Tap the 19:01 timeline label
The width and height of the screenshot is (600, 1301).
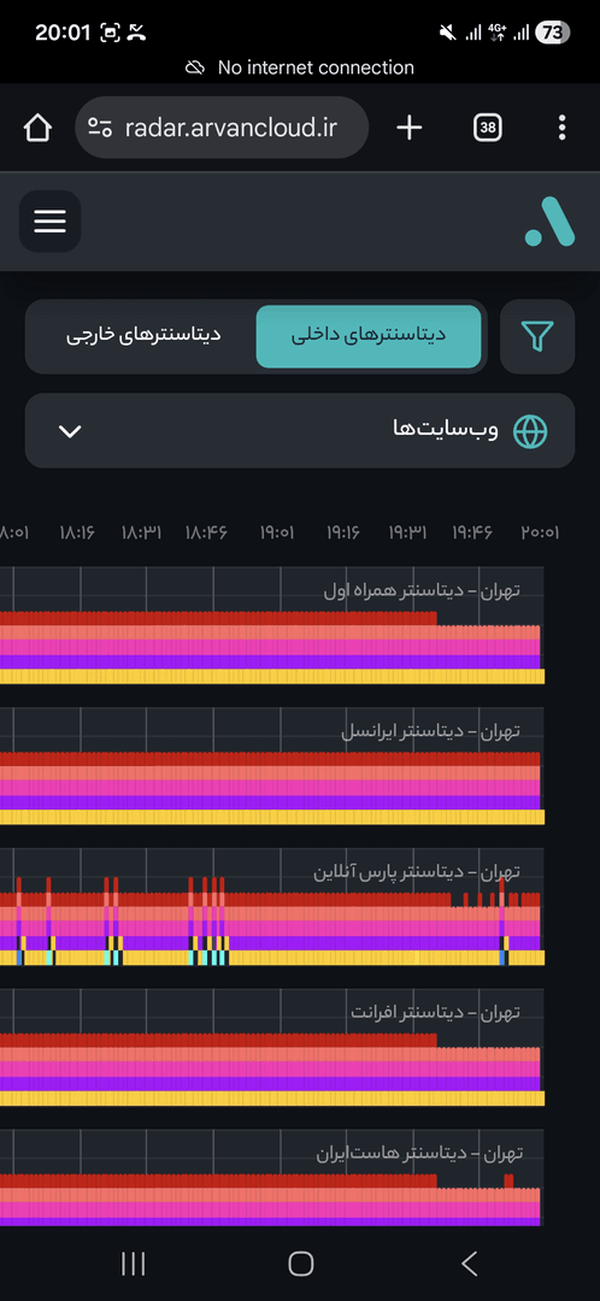(x=277, y=533)
